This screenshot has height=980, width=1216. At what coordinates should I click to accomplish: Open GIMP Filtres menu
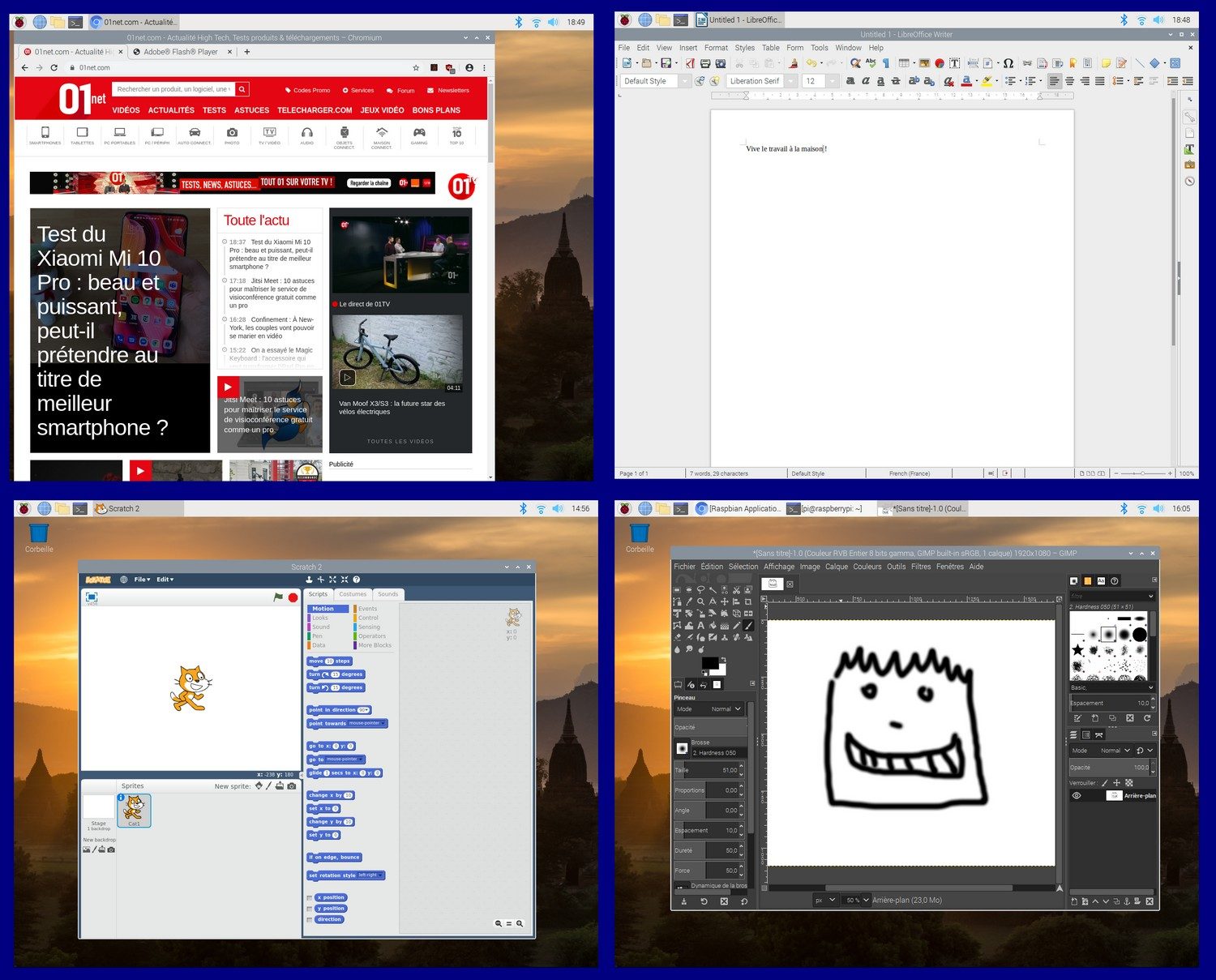pyautogui.click(x=921, y=567)
